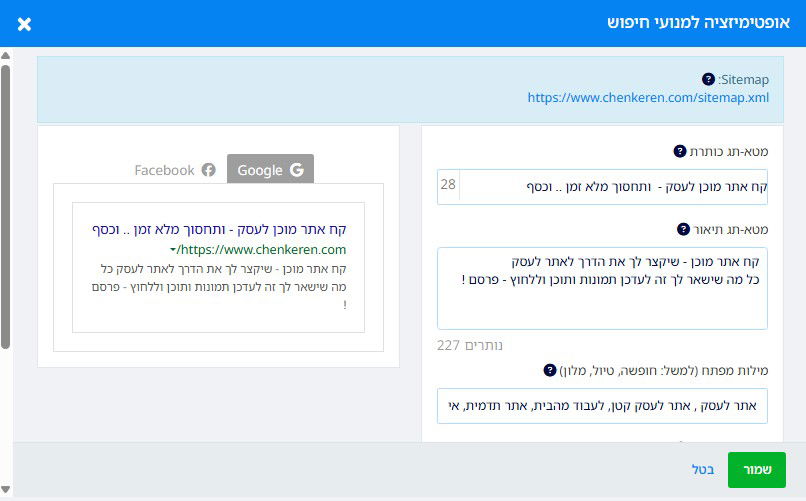
Task: Switch to the Google preview tab
Action: tap(270, 169)
